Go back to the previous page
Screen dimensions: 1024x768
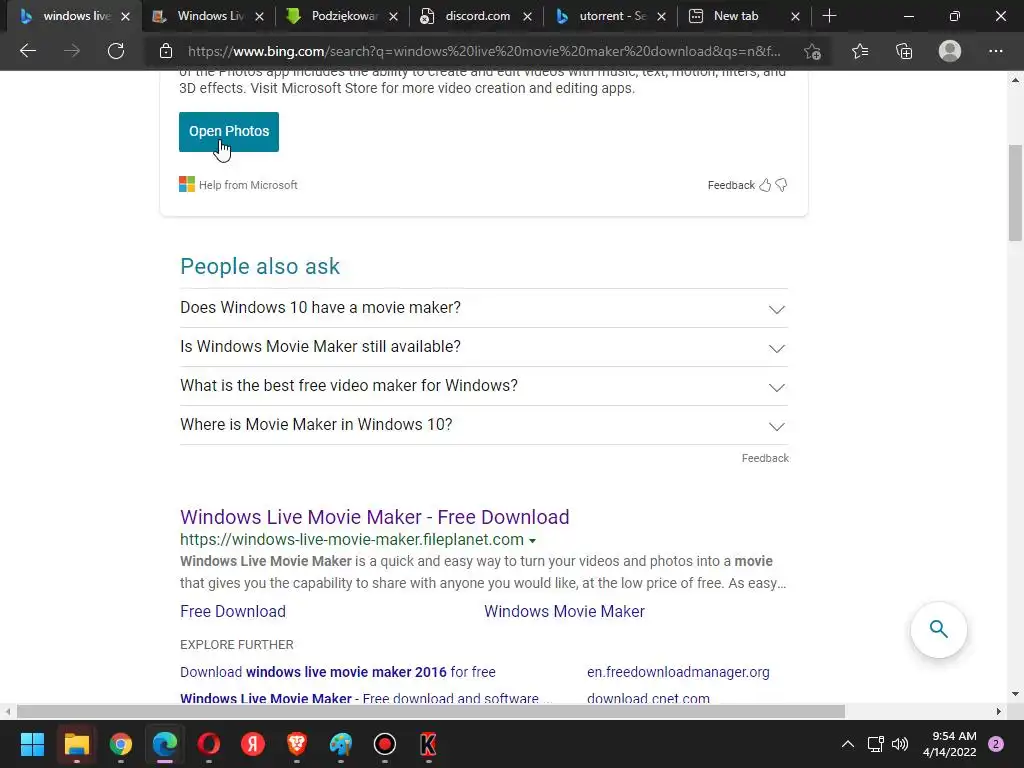point(27,51)
